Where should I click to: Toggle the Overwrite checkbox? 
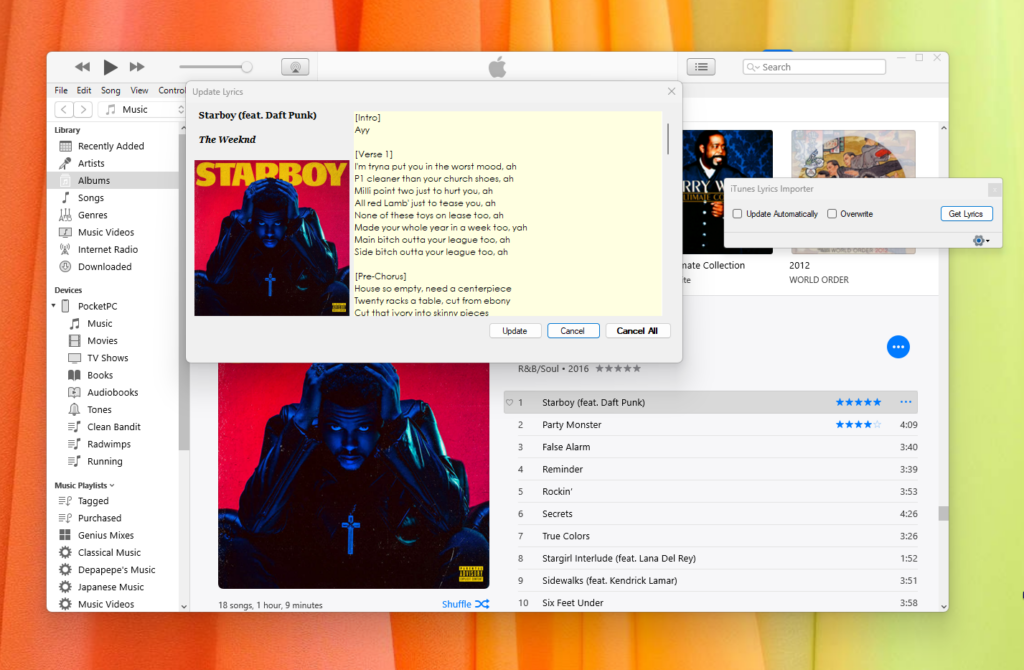(832, 214)
